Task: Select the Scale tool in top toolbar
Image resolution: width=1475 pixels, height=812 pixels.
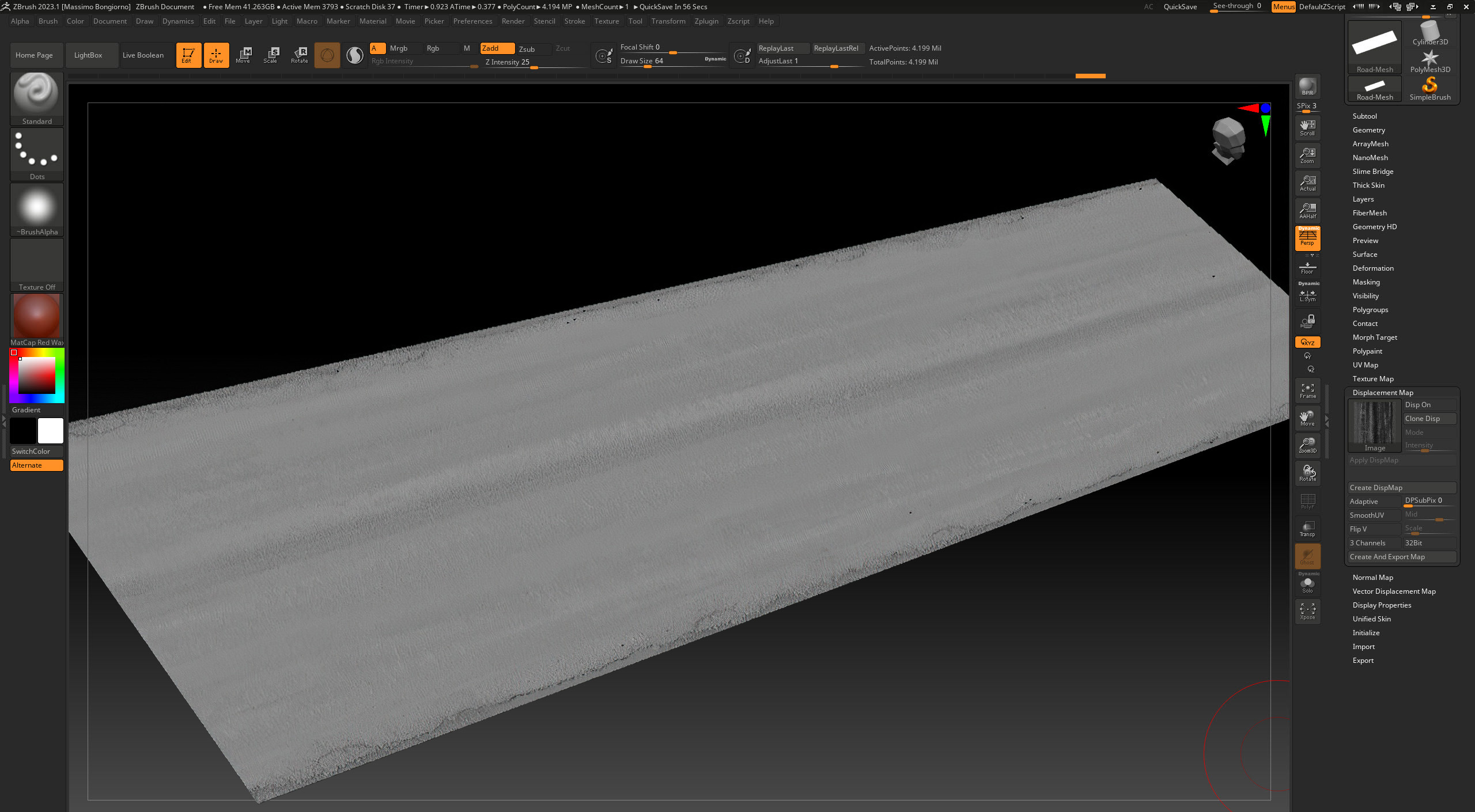Action: (x=271, y=55)
